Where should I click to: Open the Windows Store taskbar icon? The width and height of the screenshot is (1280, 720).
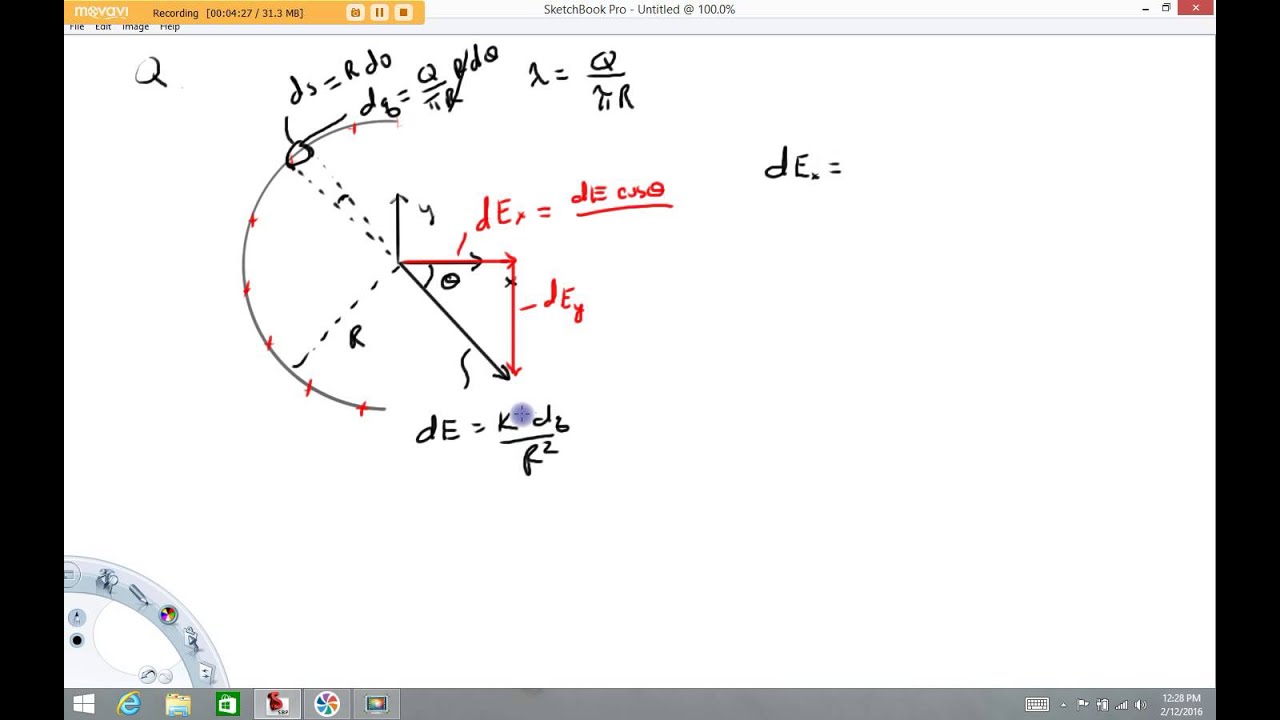coord(227,705)
